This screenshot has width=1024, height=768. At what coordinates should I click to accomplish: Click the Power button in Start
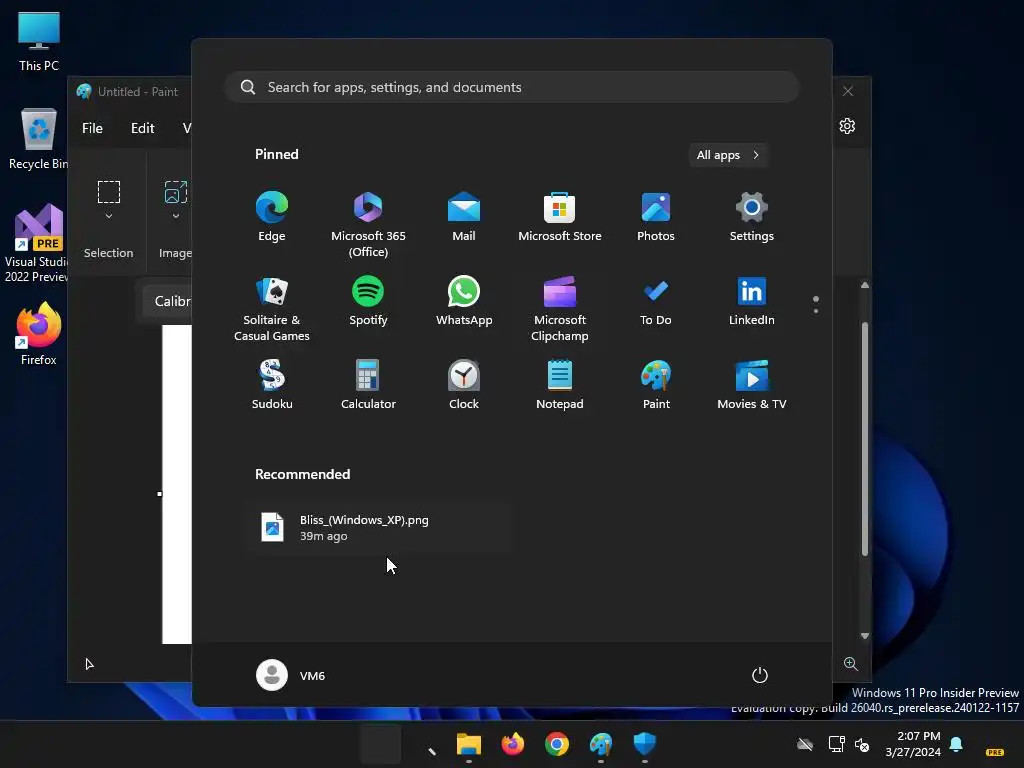point(760,675)
